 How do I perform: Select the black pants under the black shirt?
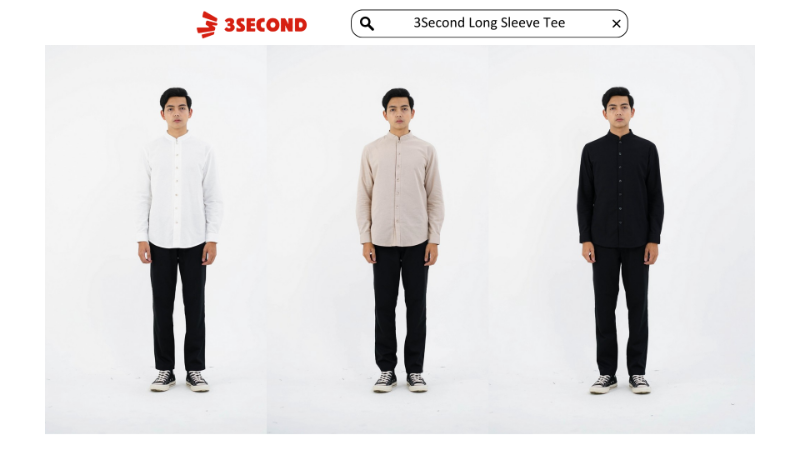click(x=620, y=310)
